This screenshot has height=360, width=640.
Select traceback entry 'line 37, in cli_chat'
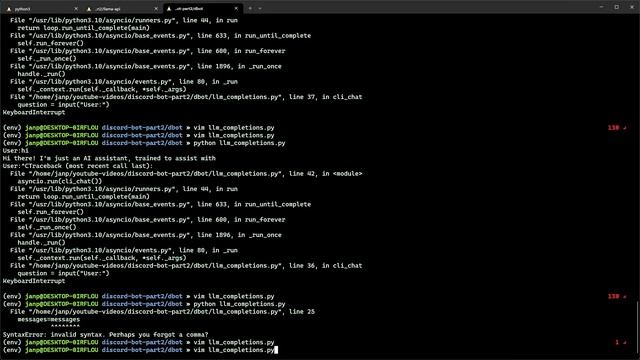click(x=186, y=97)
